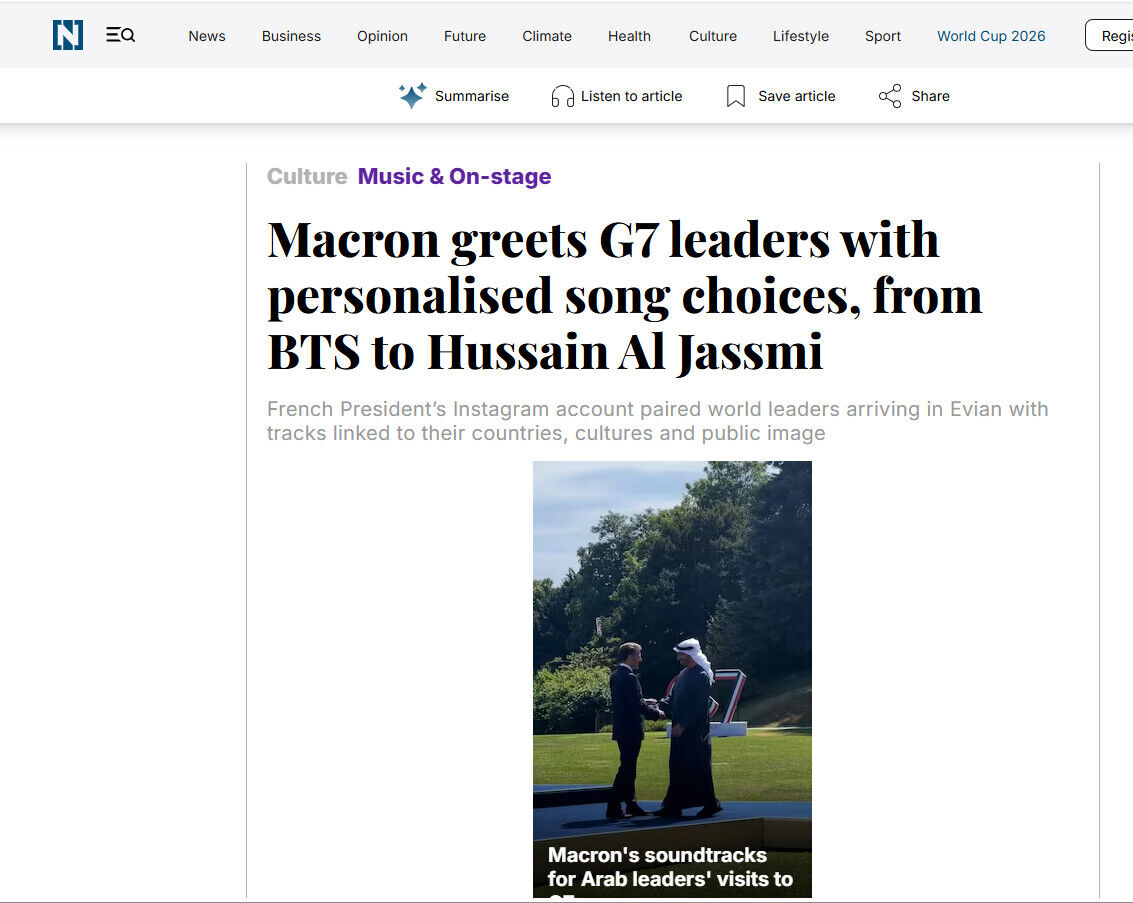Open the menu and search icon
The height and width of the screenshot is (903, 1133).
click(120, 35)
